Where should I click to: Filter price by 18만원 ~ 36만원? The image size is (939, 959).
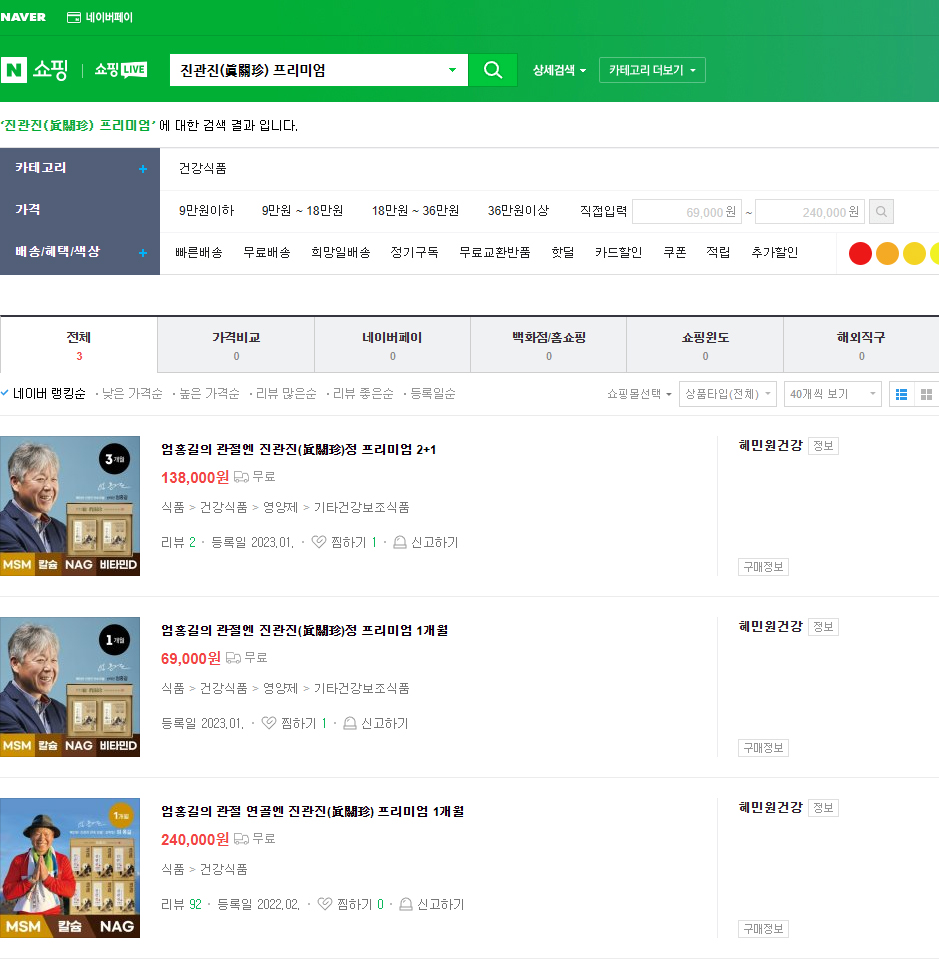click(x=415, y=211)
